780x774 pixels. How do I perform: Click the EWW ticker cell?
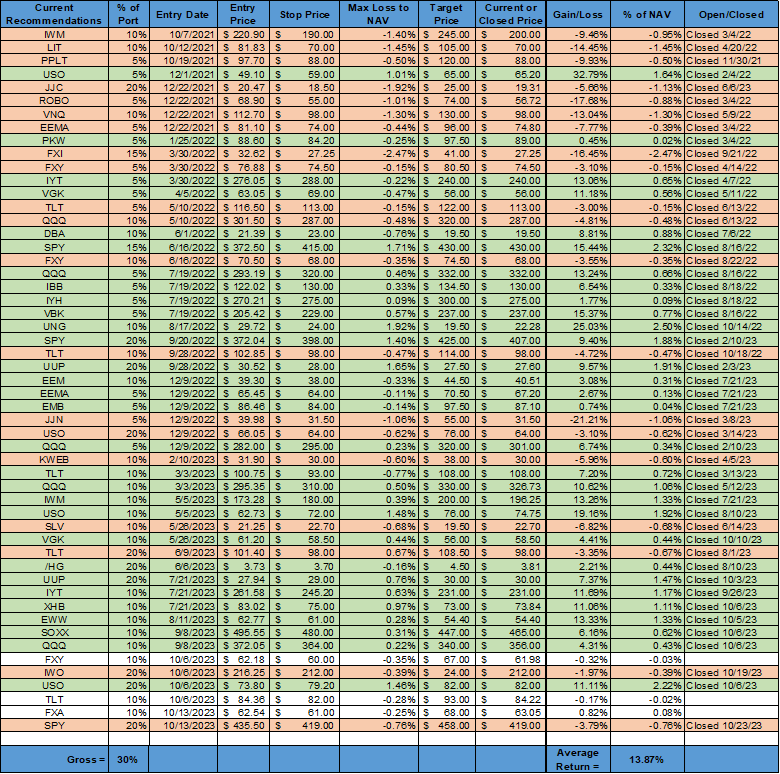coord(54,619)
